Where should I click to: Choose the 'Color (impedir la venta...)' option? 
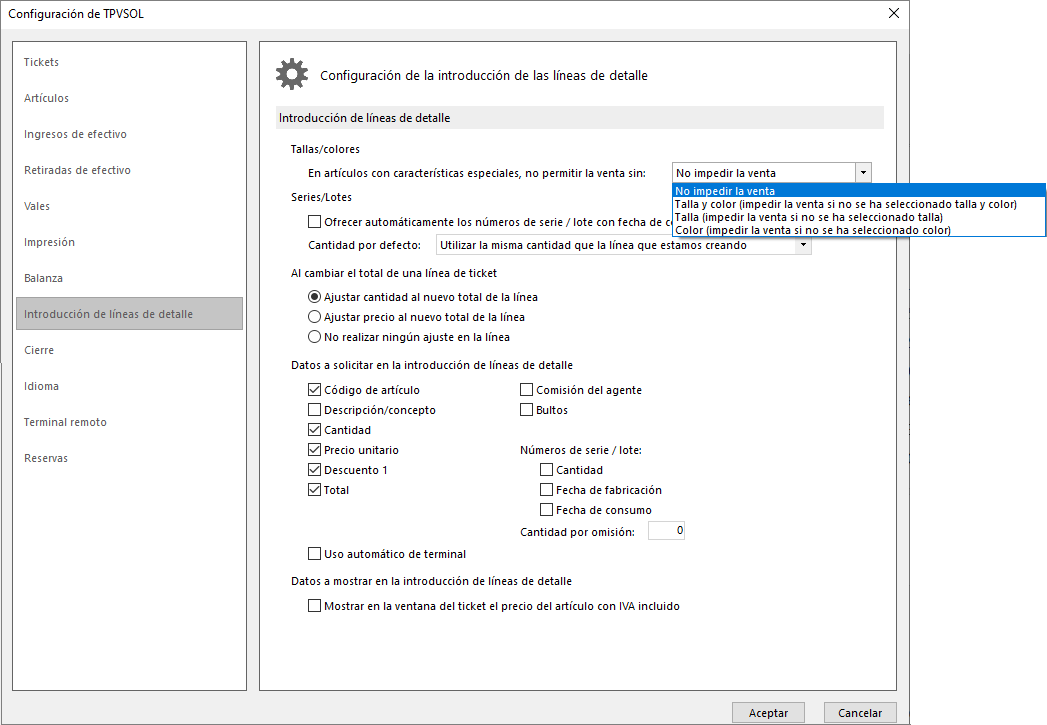coord(859,230)
